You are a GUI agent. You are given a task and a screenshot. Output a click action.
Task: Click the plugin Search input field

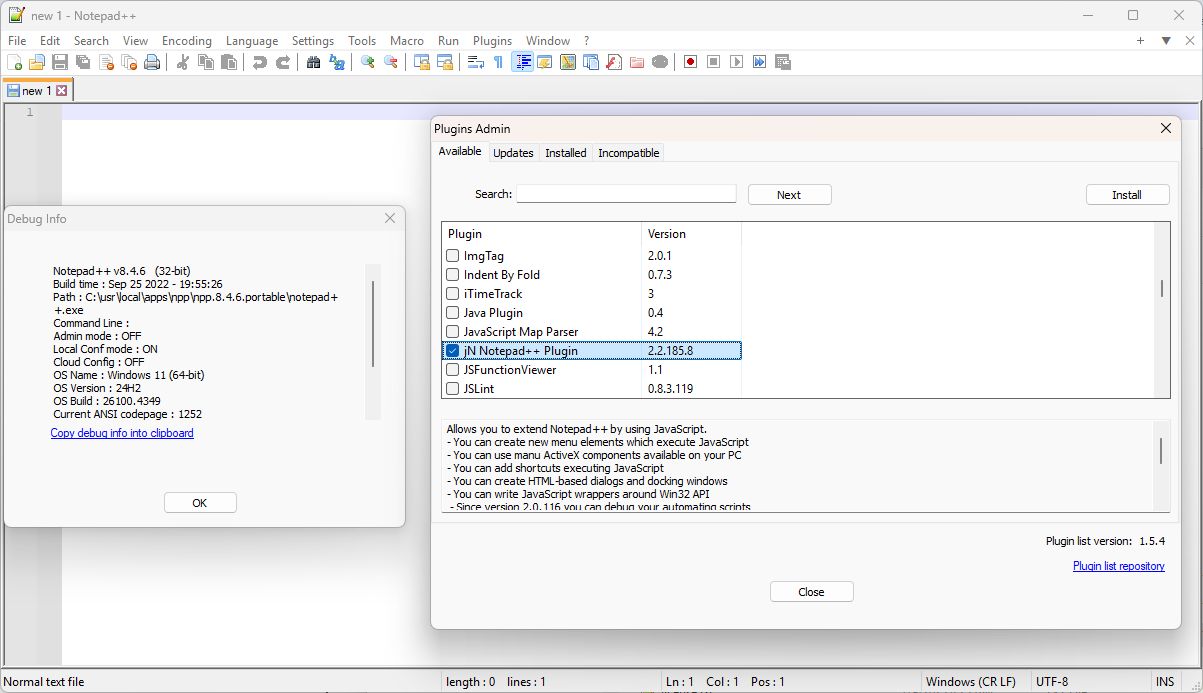point(626,194)
